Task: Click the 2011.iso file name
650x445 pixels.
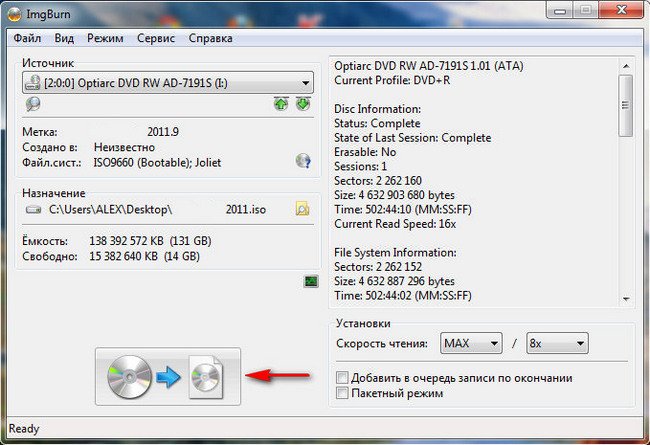Action: [246, 209]
